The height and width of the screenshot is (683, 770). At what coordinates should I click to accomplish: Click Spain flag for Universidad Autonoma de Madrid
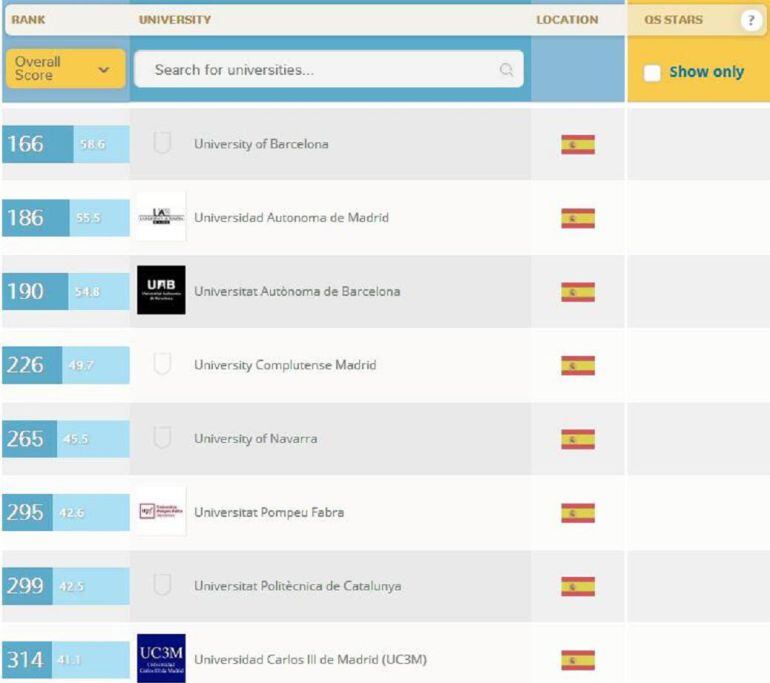[x=578, y=219]
